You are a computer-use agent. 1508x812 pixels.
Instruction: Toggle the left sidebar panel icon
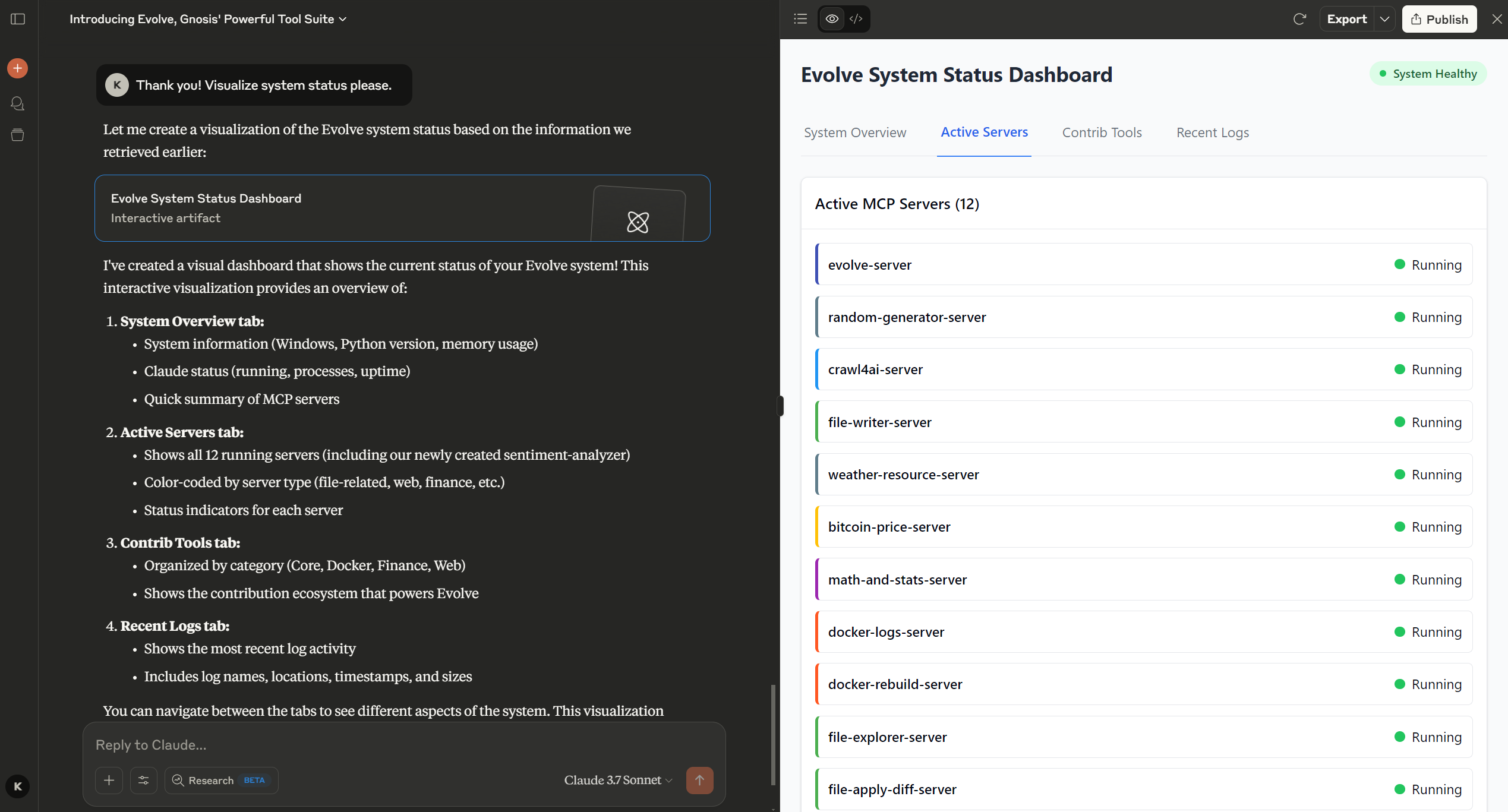point(18,19)
